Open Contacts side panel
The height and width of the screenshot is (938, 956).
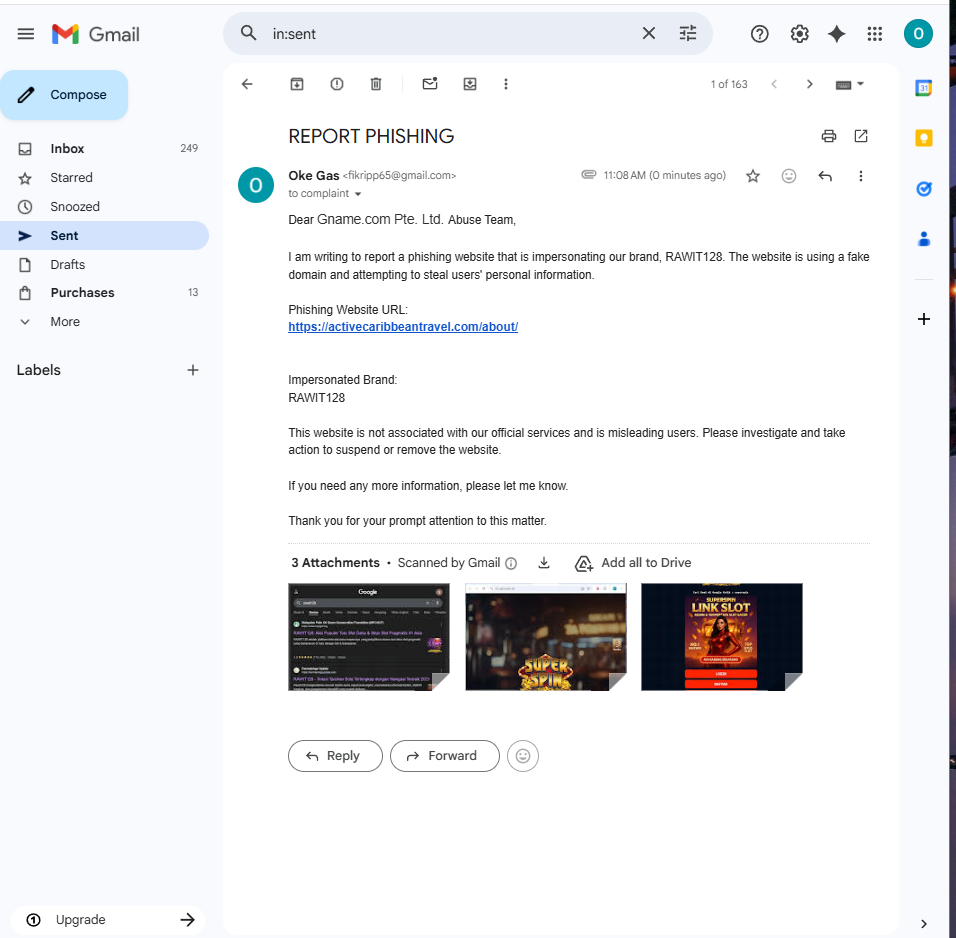[x=924, y=238]
